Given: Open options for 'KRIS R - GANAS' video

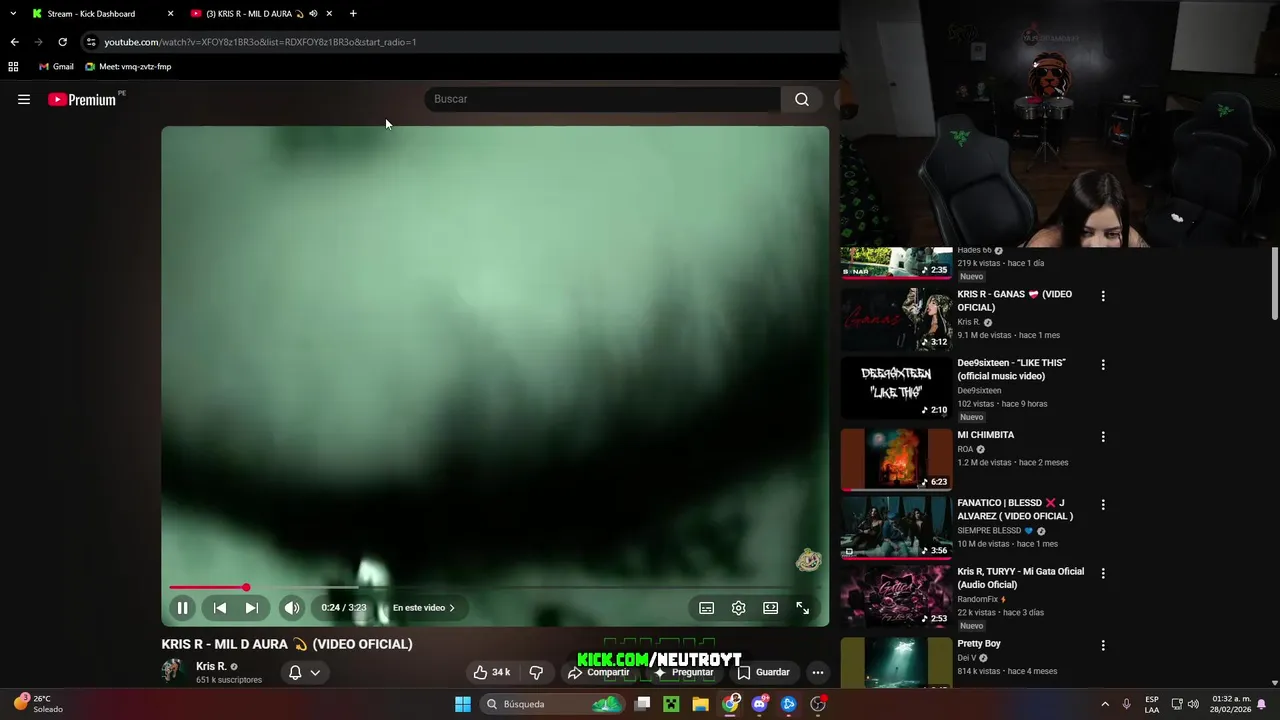Looking at the screenshot, I should click(x=1103, y=296).
